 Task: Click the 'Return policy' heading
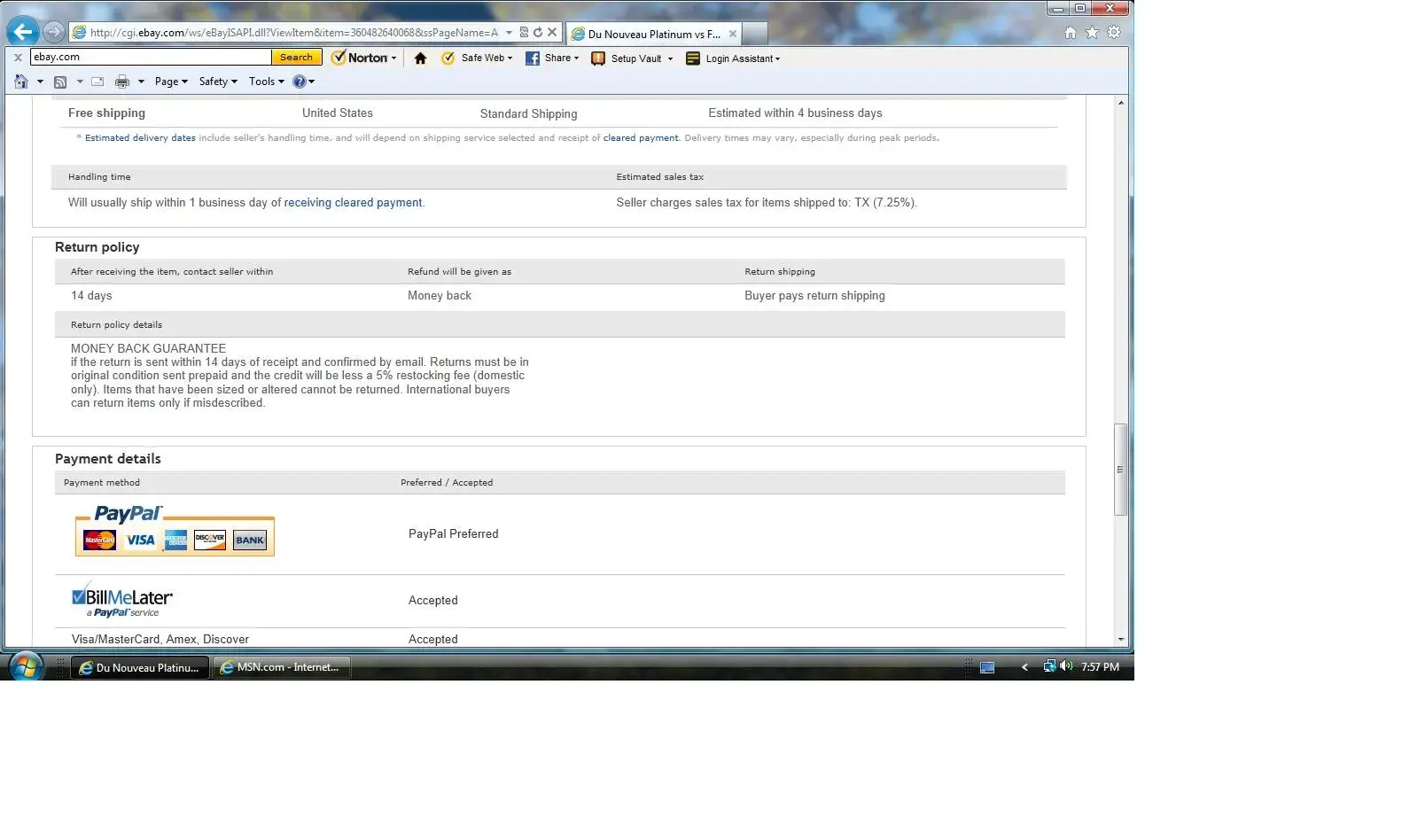click(x=97, y=247)
